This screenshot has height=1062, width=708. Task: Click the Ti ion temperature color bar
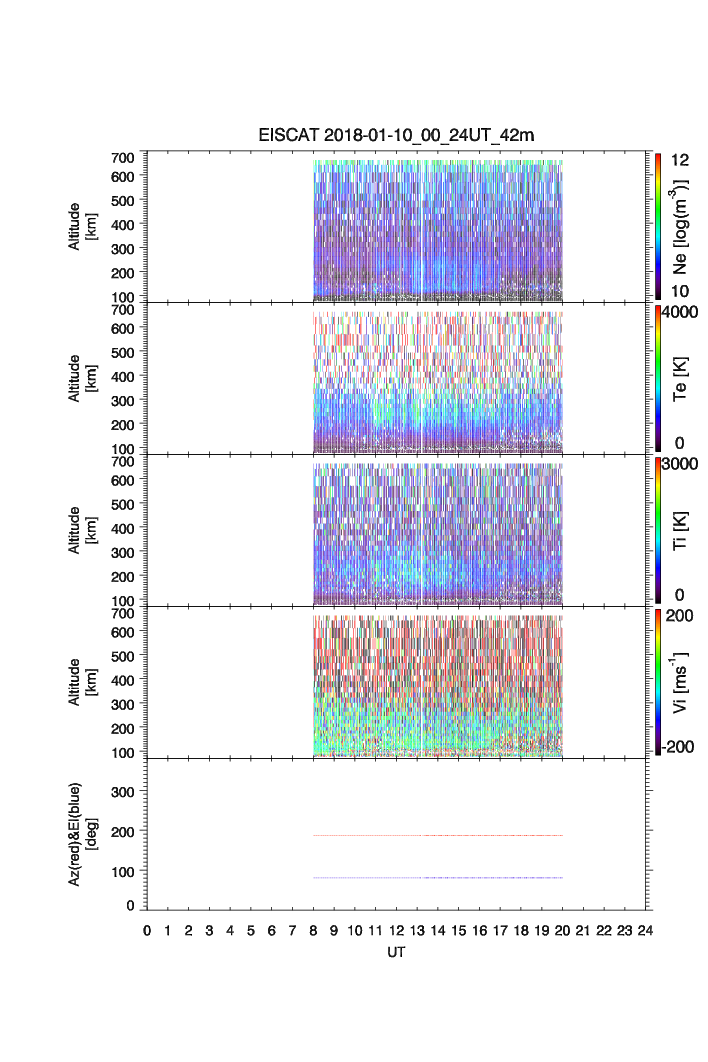(657, 530)
